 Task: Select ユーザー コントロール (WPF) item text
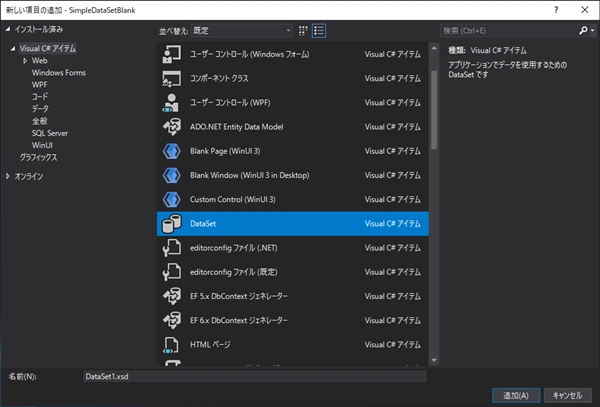230,103
